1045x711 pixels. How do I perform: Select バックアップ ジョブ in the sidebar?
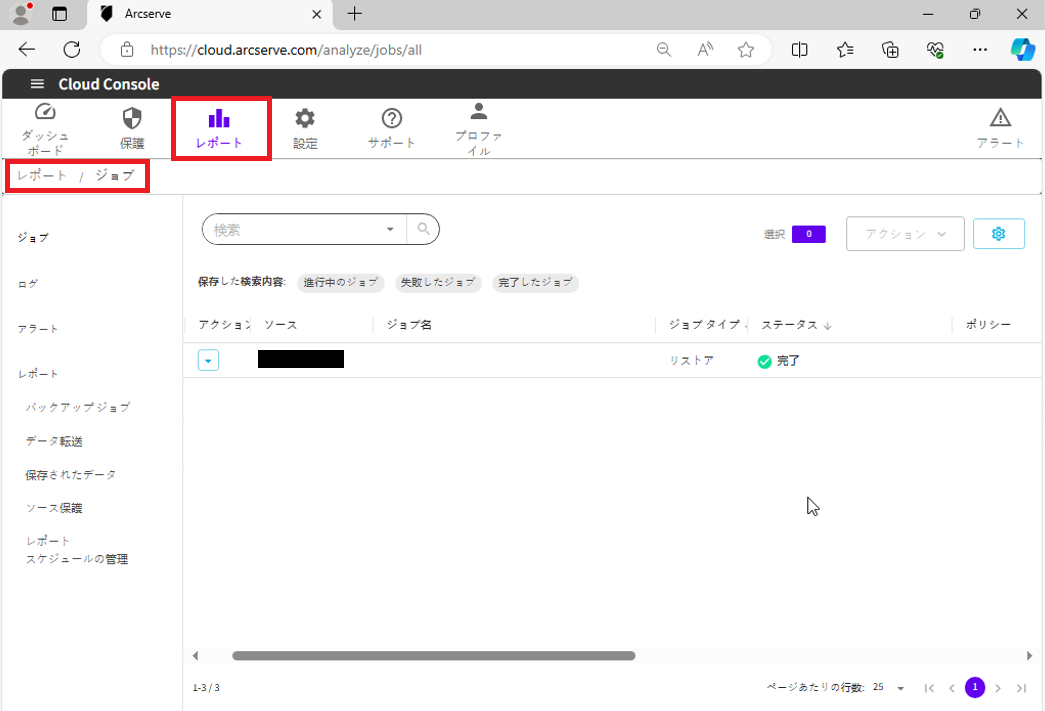[x=78, y=407]
